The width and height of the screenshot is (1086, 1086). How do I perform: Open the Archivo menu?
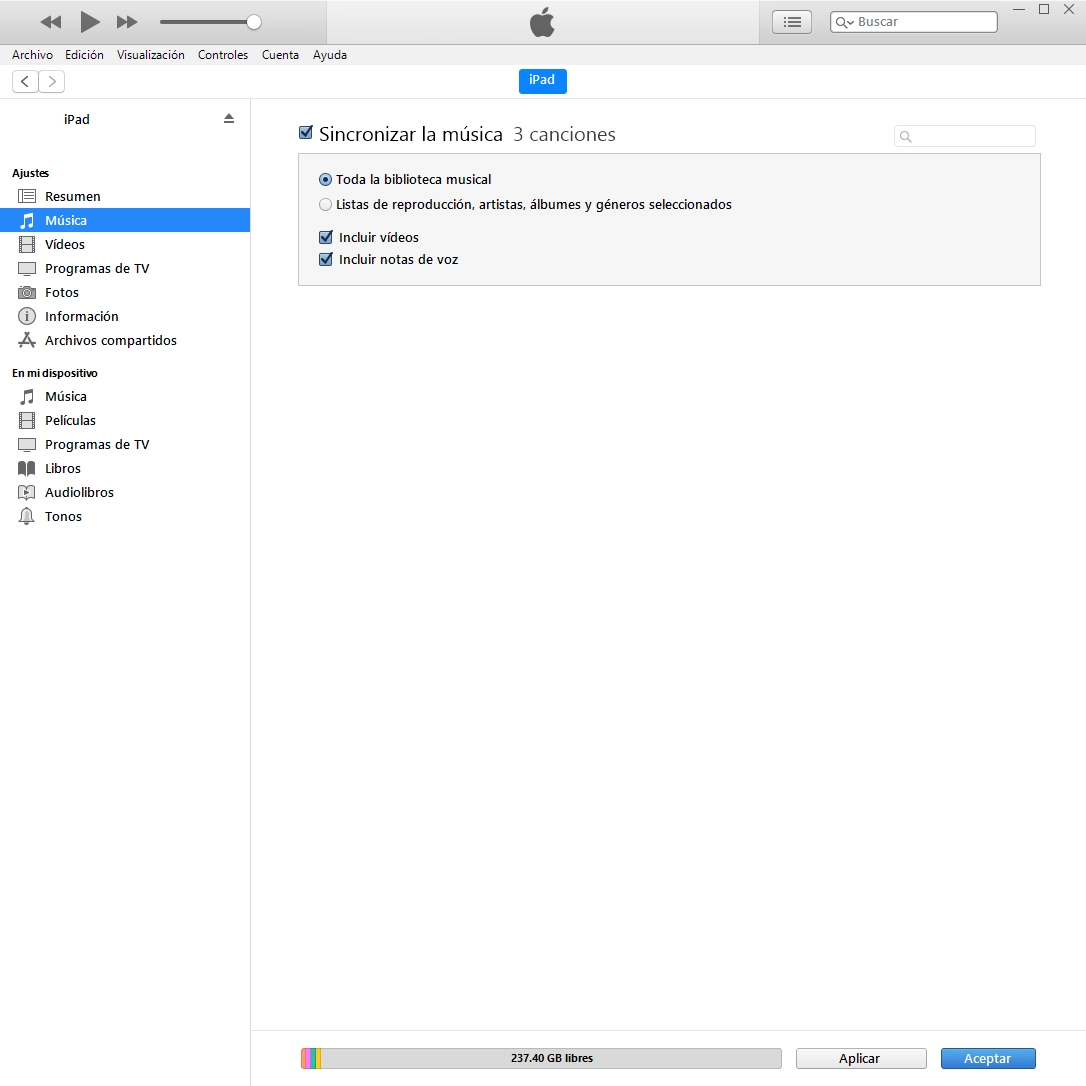pos(32,55)
